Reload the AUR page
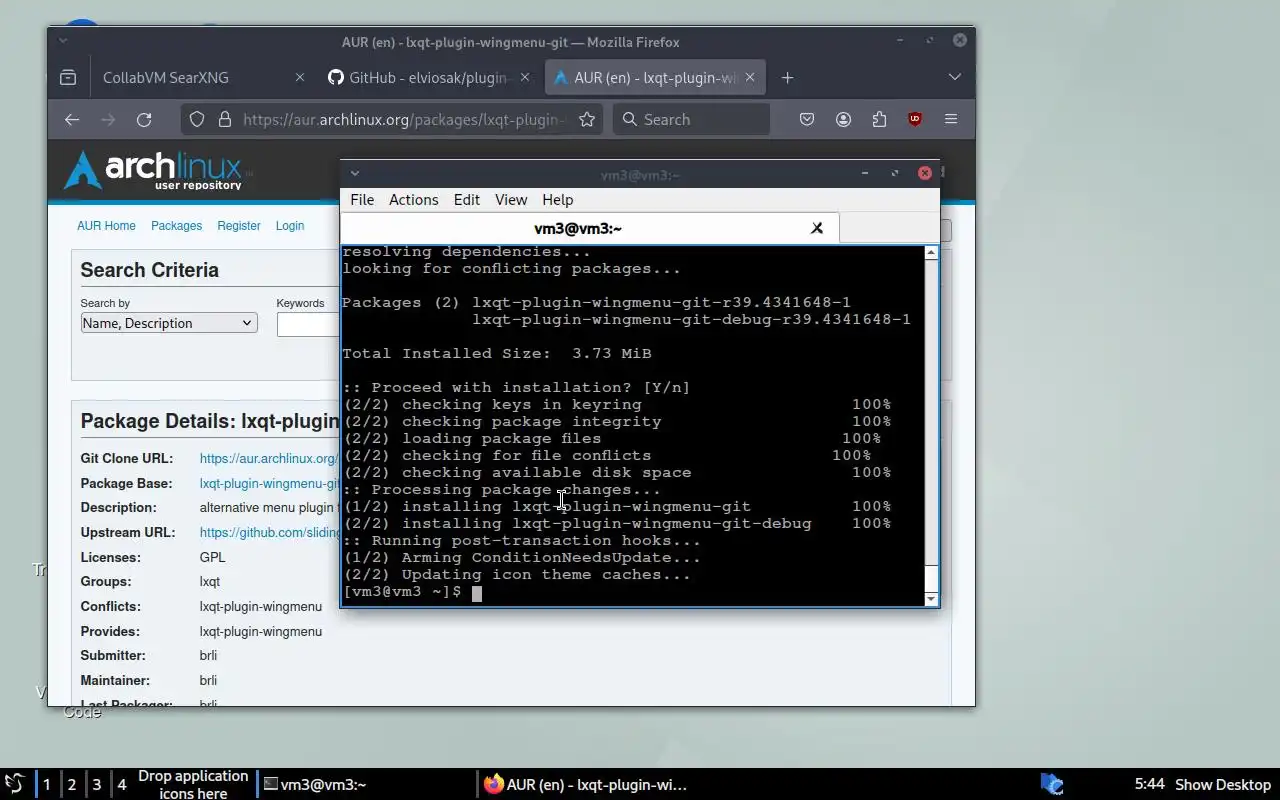This screenshot has width=1280, height=800. point(144,119)
